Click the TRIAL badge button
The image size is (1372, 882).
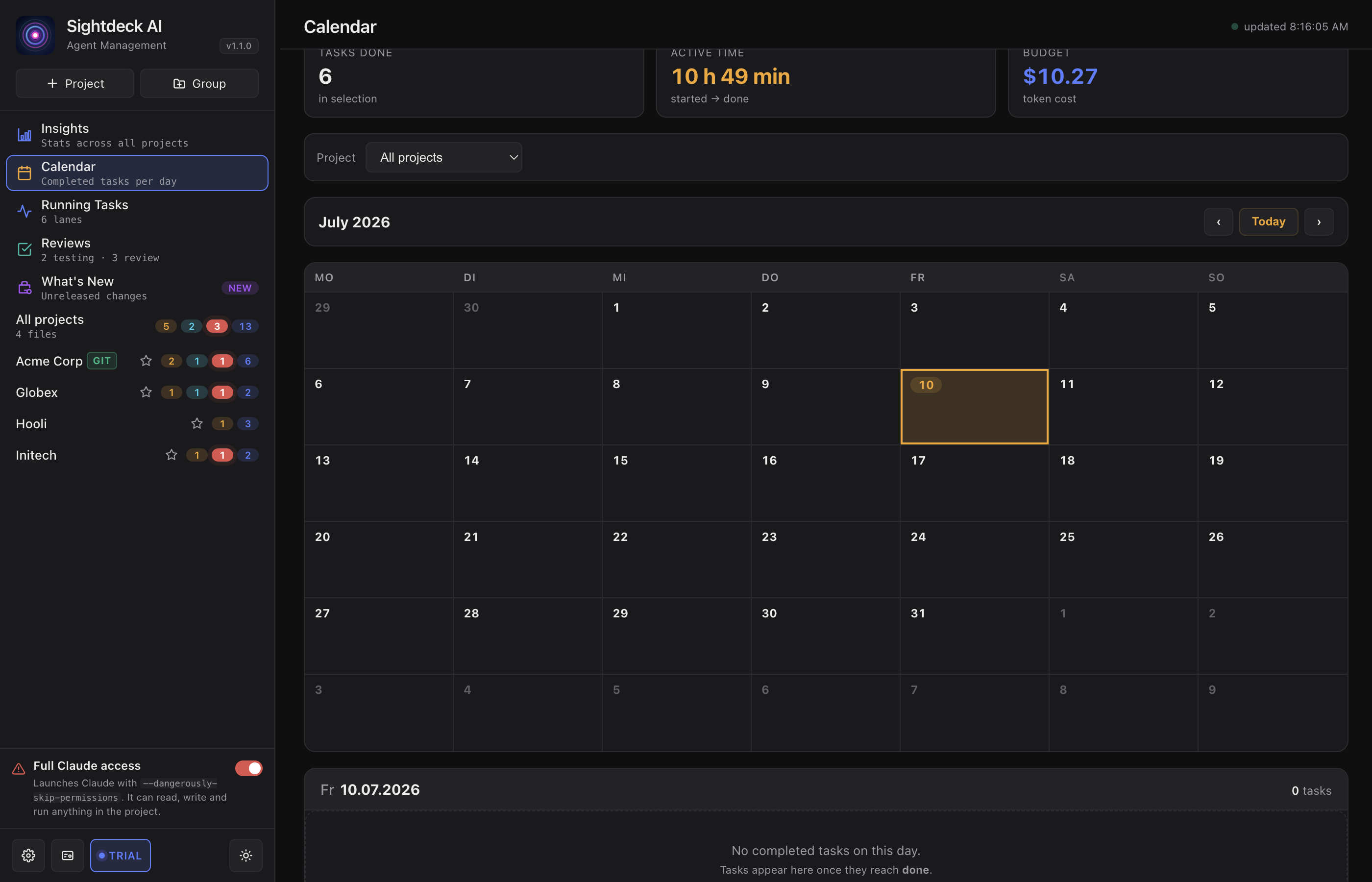pyautogui.click(x=120, y=856)
